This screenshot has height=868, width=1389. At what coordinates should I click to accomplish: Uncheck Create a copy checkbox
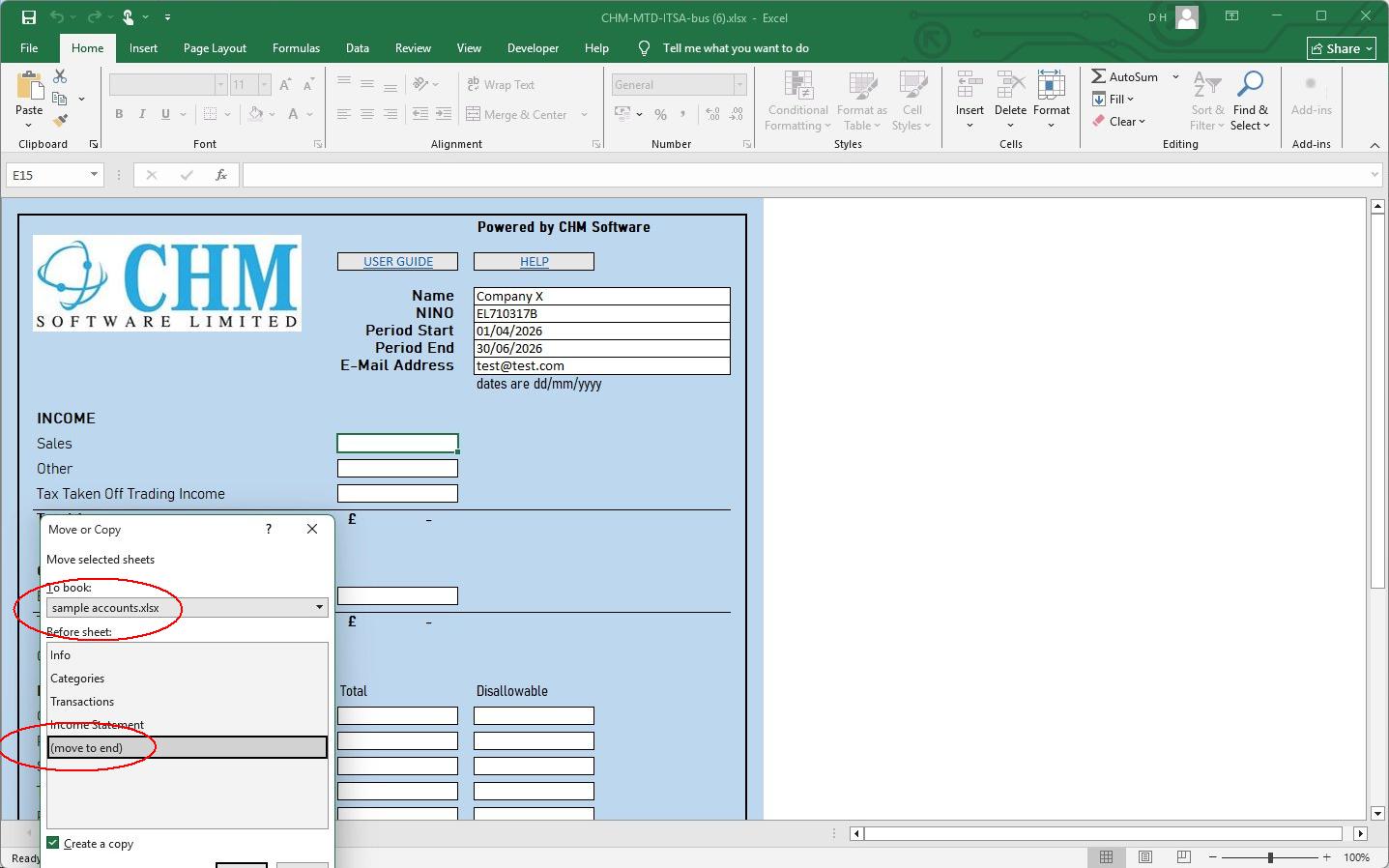click(53, 843)
